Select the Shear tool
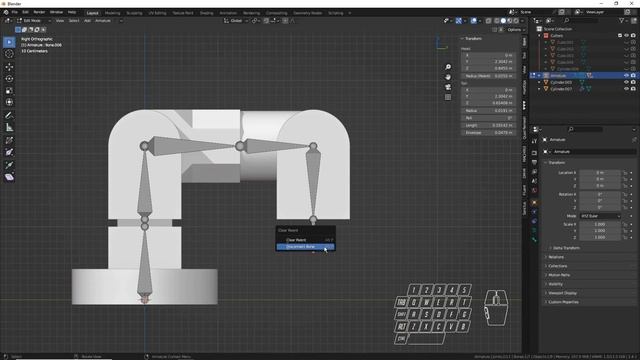The image size is (640, 360). (x=9, y=177)
